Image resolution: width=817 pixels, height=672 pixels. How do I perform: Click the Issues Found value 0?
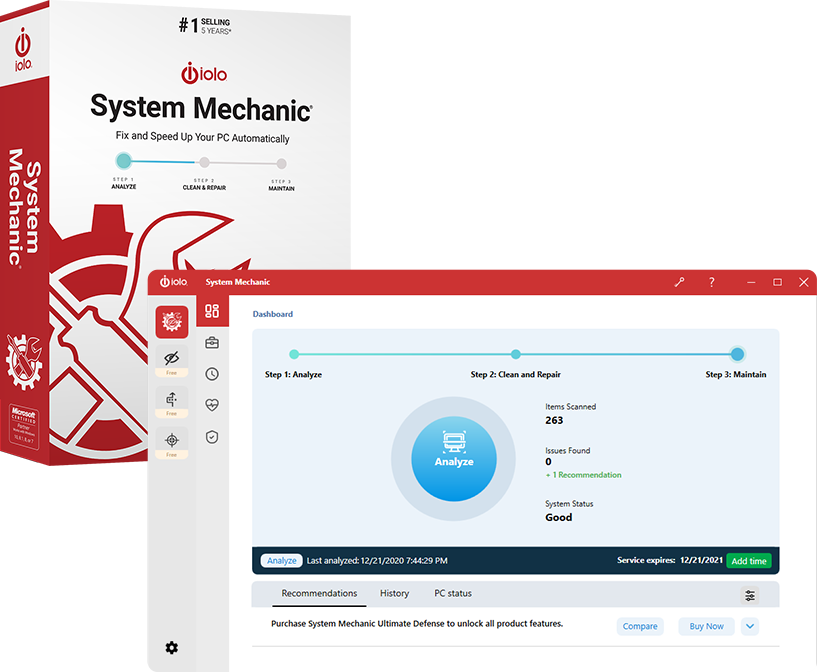(548, 462)
